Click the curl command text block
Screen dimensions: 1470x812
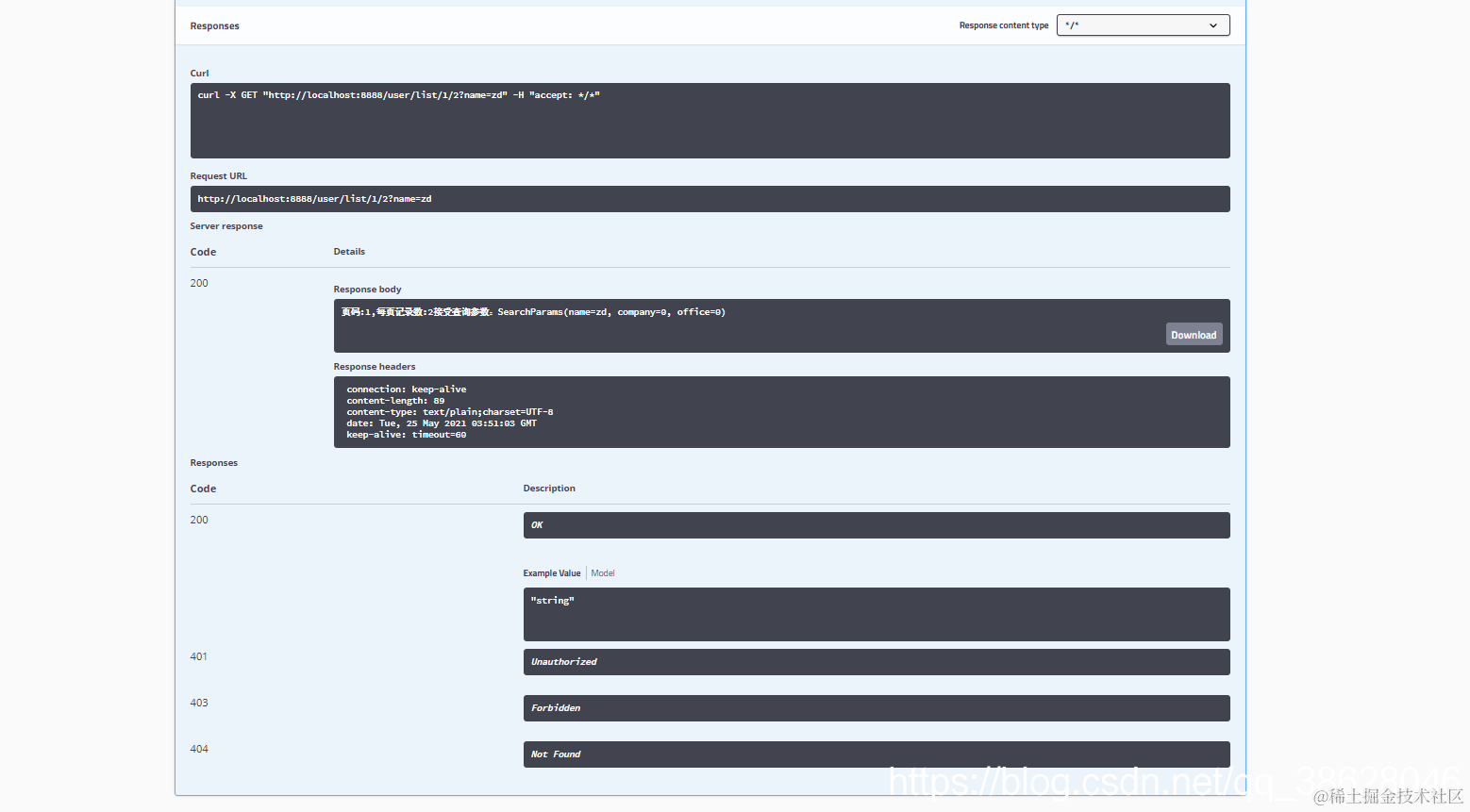pos(710,121)
